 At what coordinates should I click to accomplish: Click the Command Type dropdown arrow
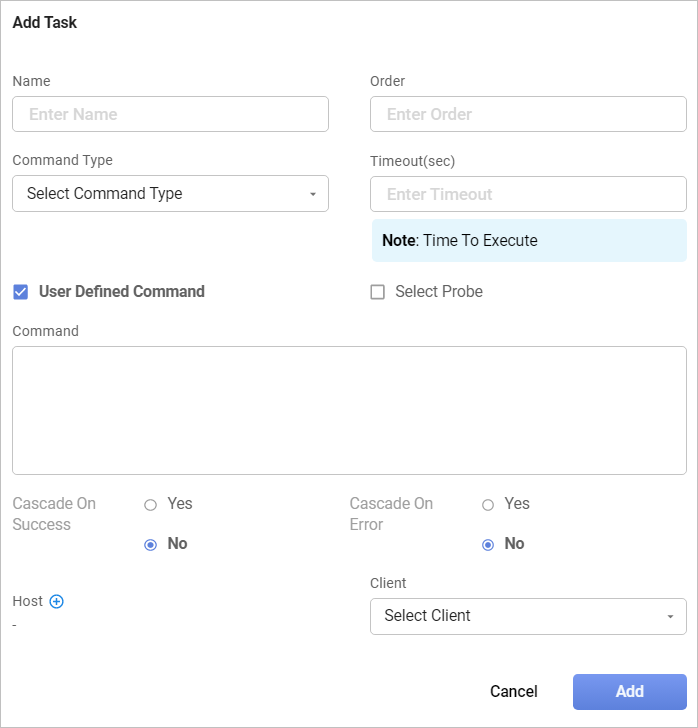(313, 194)
